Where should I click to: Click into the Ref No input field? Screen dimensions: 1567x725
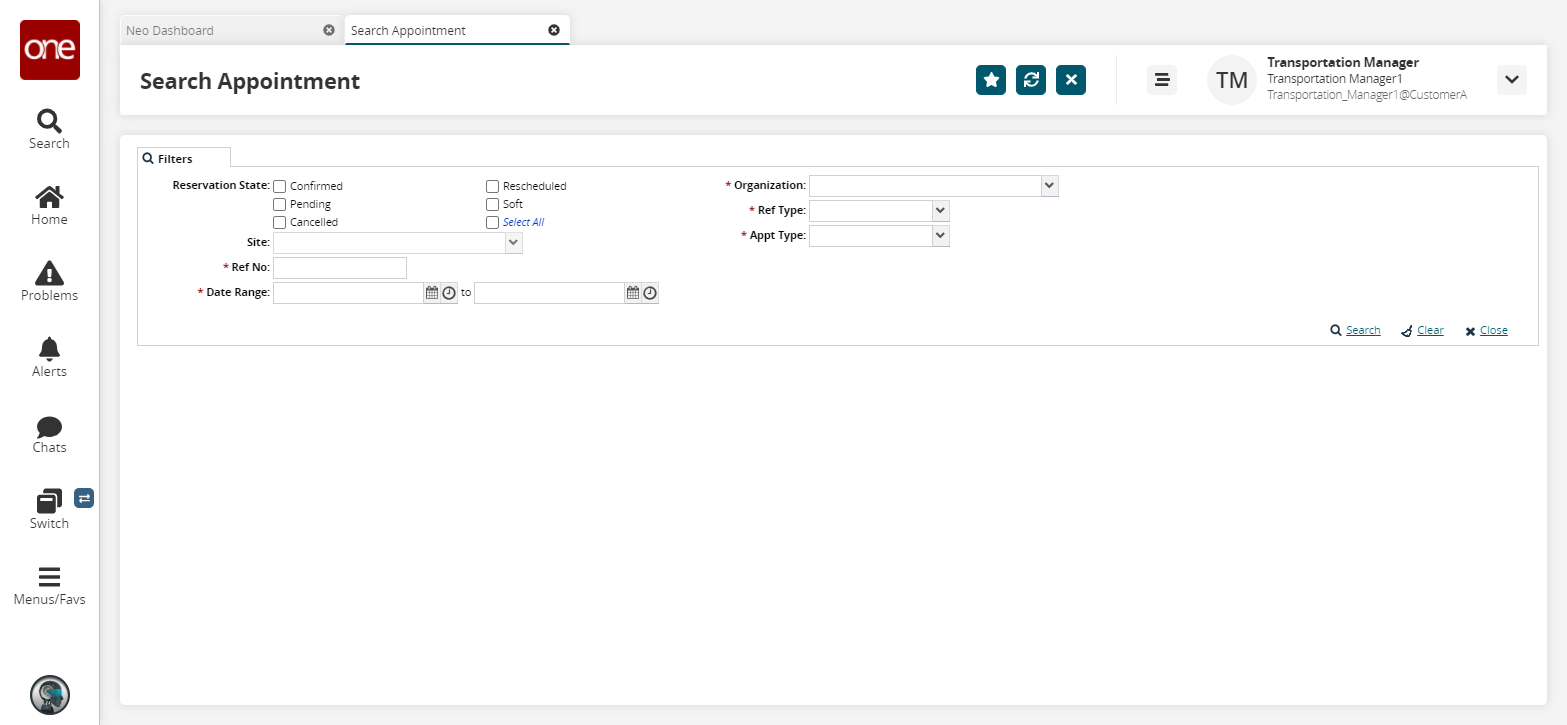pyautogui.click(x=340, y=268)
